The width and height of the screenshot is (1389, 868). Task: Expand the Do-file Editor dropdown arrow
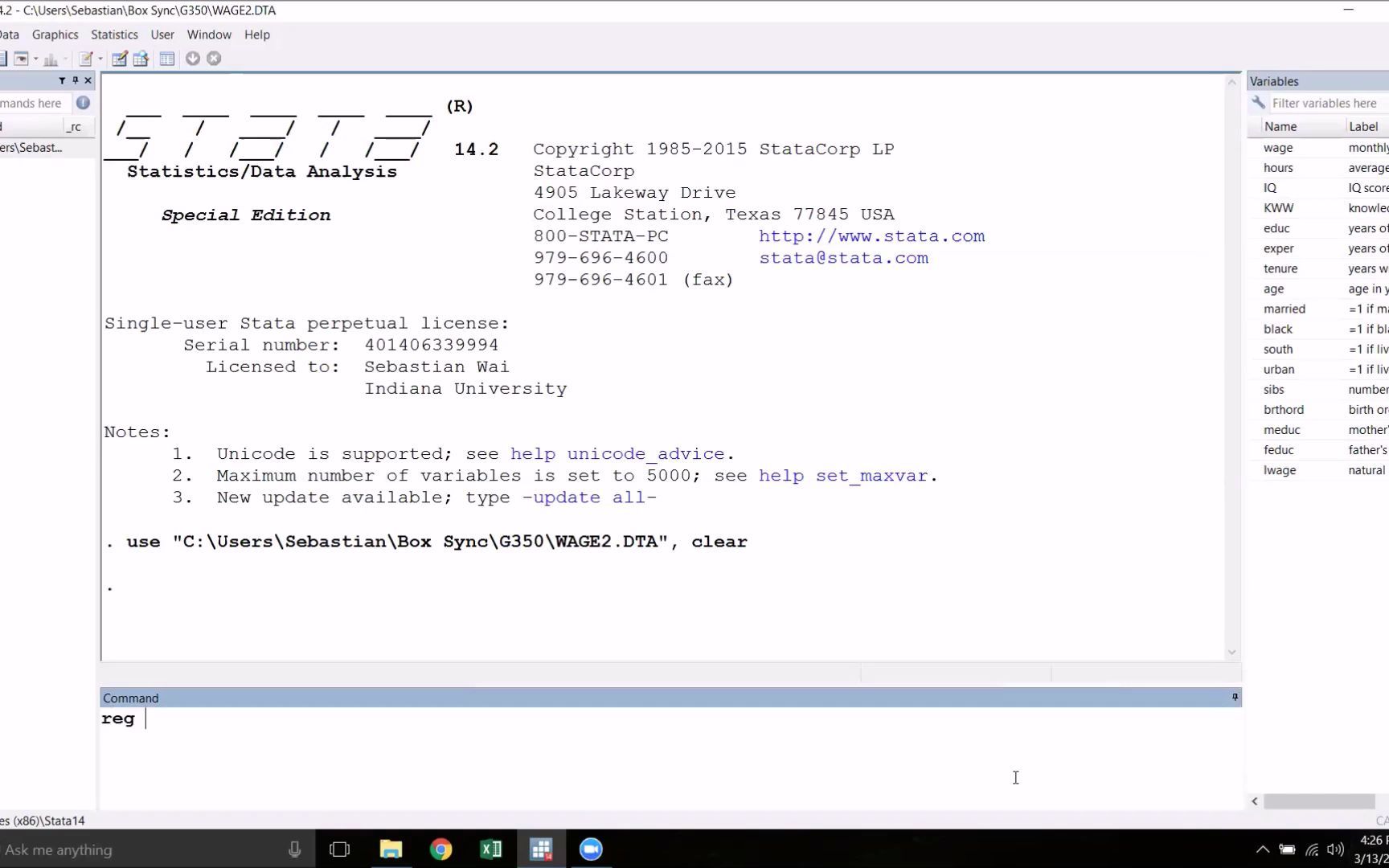tap(100, 59)
